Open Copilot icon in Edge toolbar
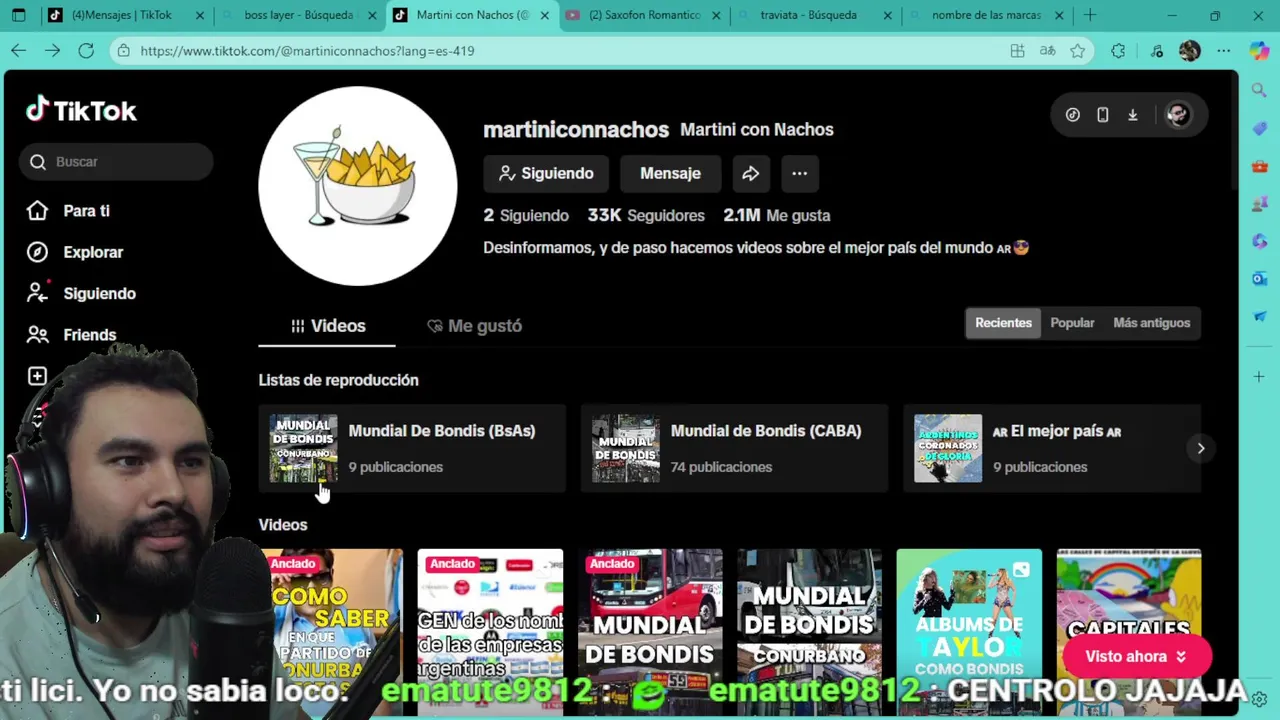The image size is (1280, 720). [x=1259, y=51]
